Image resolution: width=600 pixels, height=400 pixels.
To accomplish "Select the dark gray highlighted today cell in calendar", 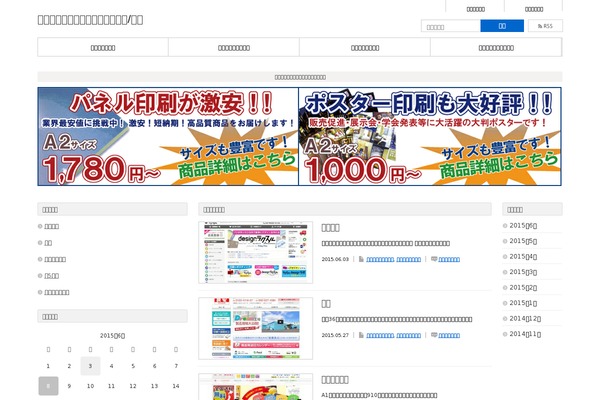I will coord(48,386).
